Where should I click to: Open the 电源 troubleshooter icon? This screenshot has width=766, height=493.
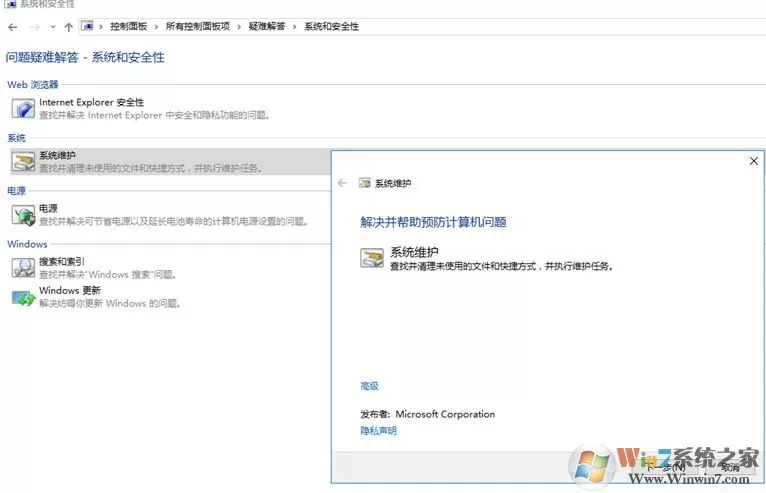(x=23, y=215)
